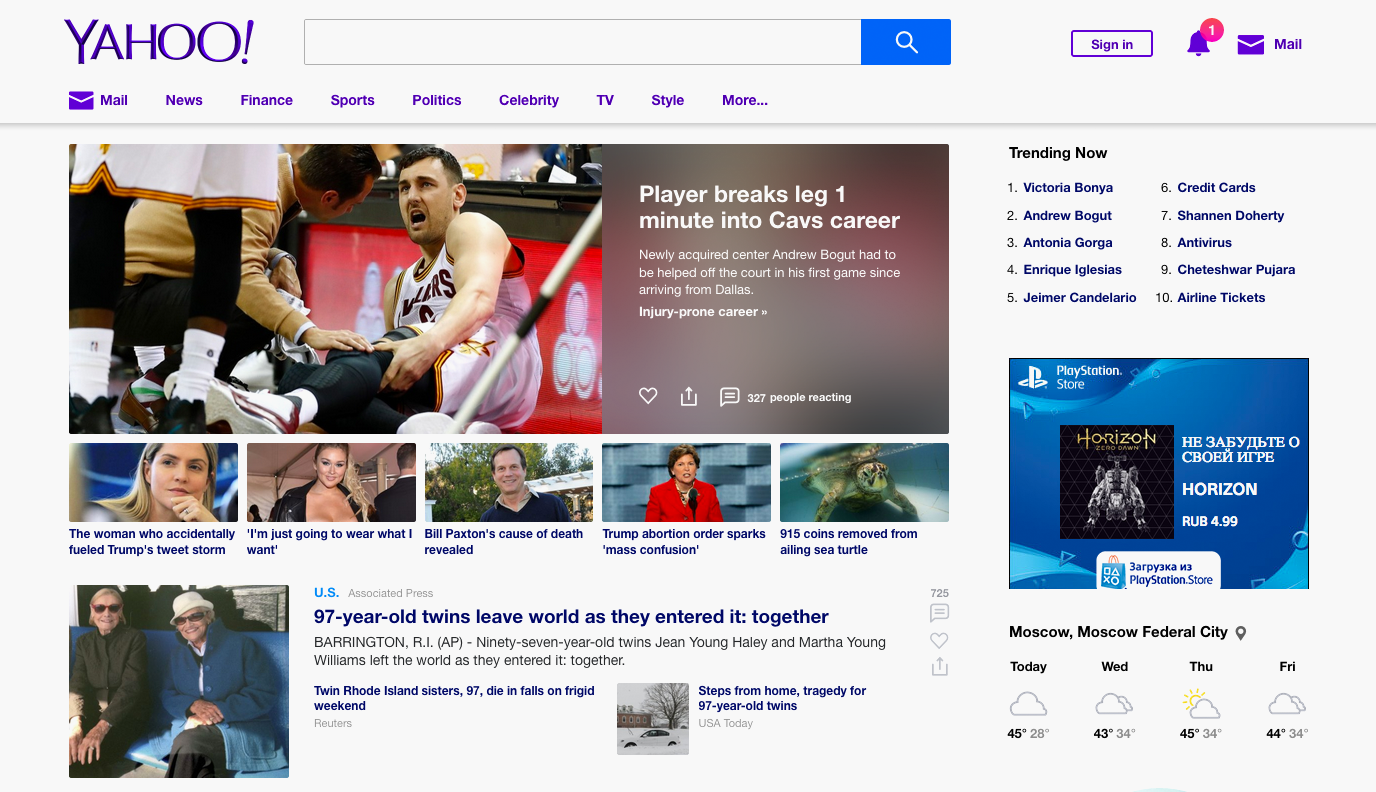Open thumbnail of woman who fueled Trump's tweet storm
Viewport: 1376px width, 792px height.
[153, 482]
